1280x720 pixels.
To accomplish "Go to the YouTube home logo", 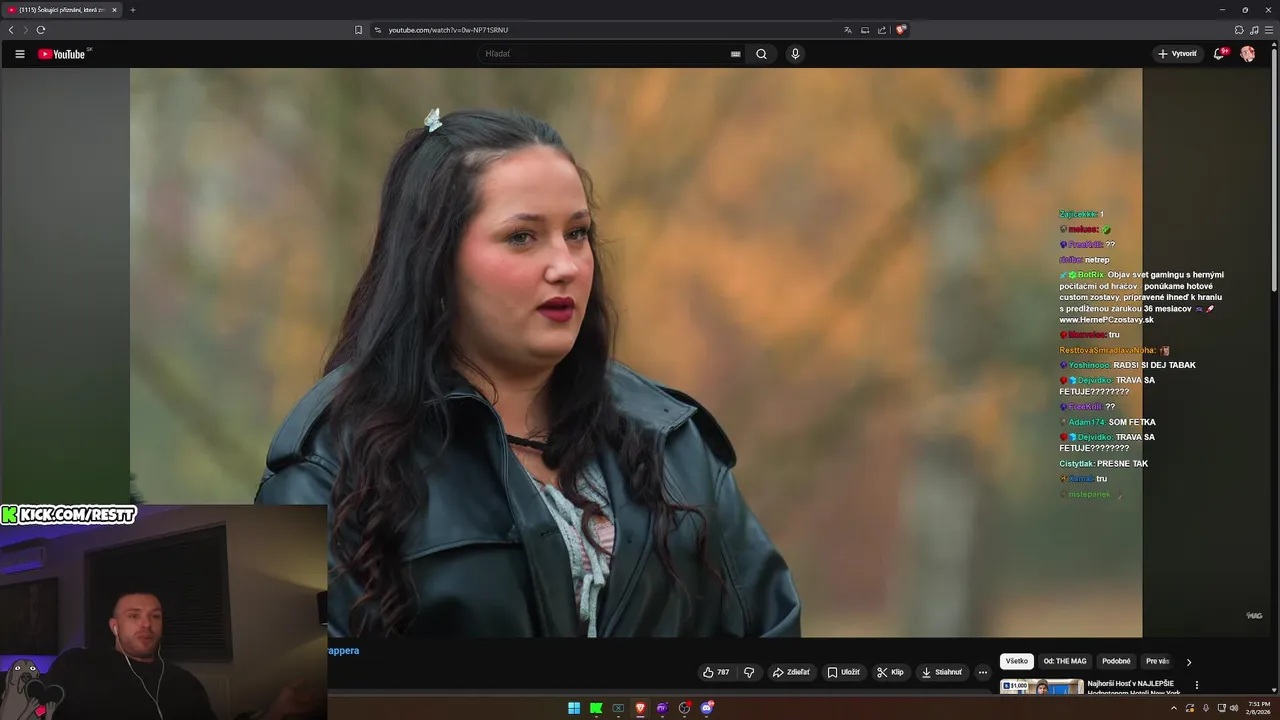I will [62, 54].
